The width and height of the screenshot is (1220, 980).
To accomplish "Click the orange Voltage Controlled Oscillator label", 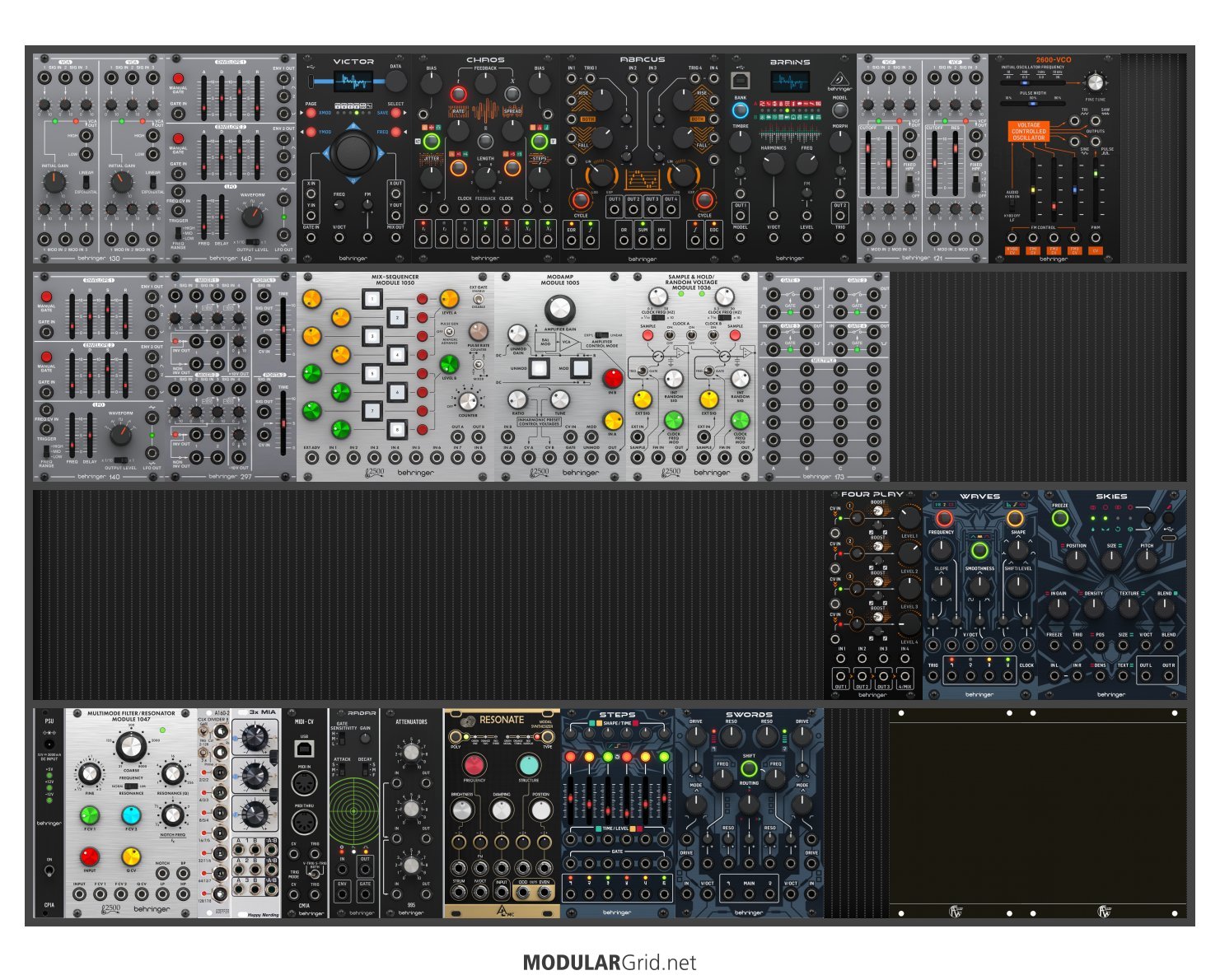I will 1029,132.
